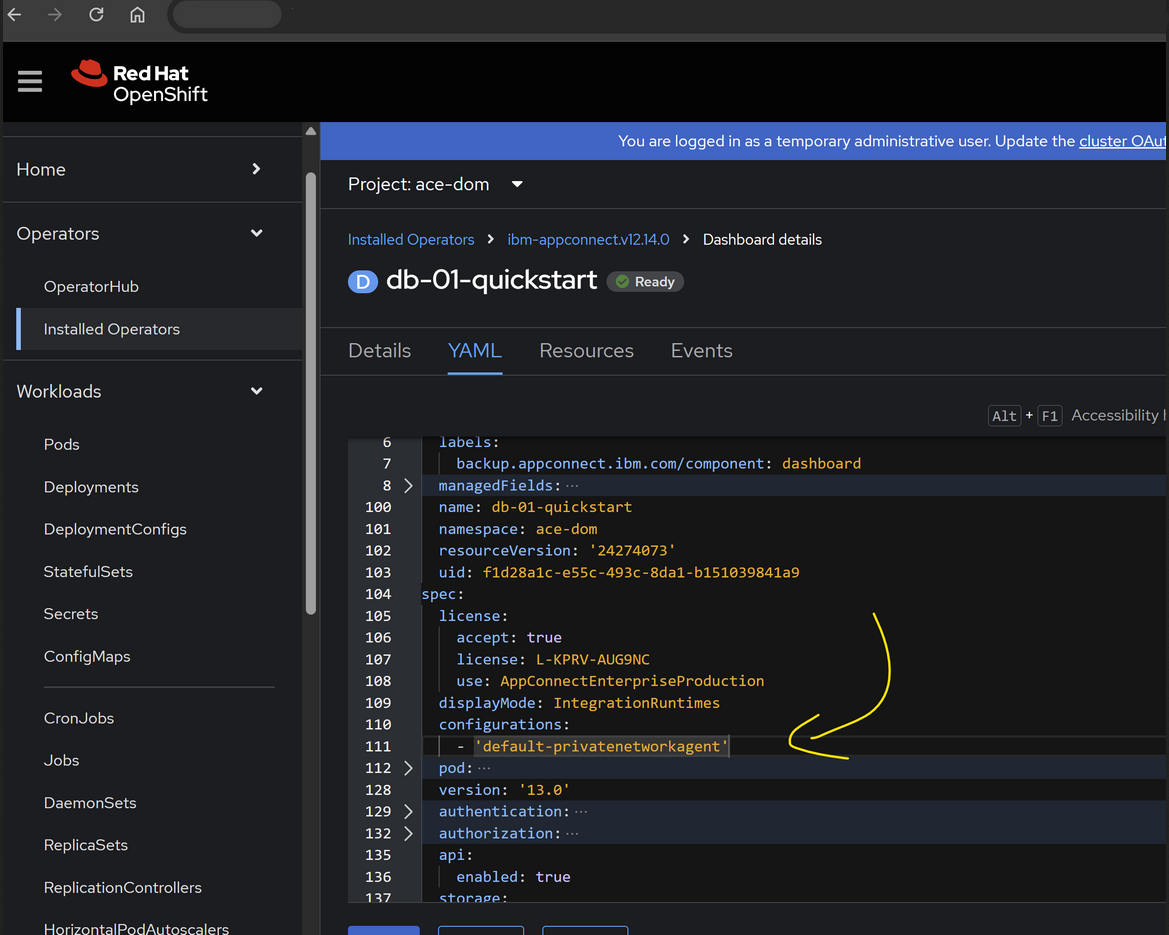This screenshot has height=935, width=1169.
Task: Open the Resources tab
Action: pyautogui.click(x=586, y=350)
